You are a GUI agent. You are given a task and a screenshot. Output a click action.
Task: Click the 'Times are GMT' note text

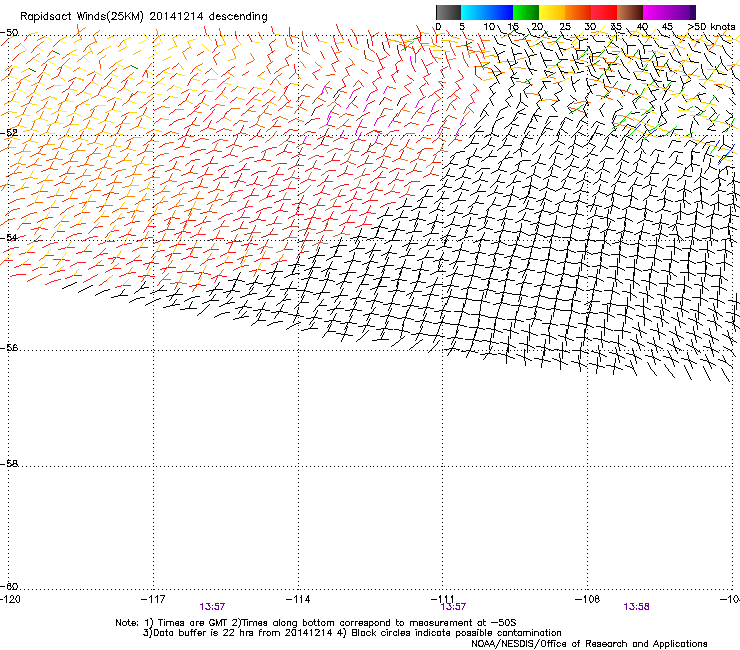tap(193, 623)
